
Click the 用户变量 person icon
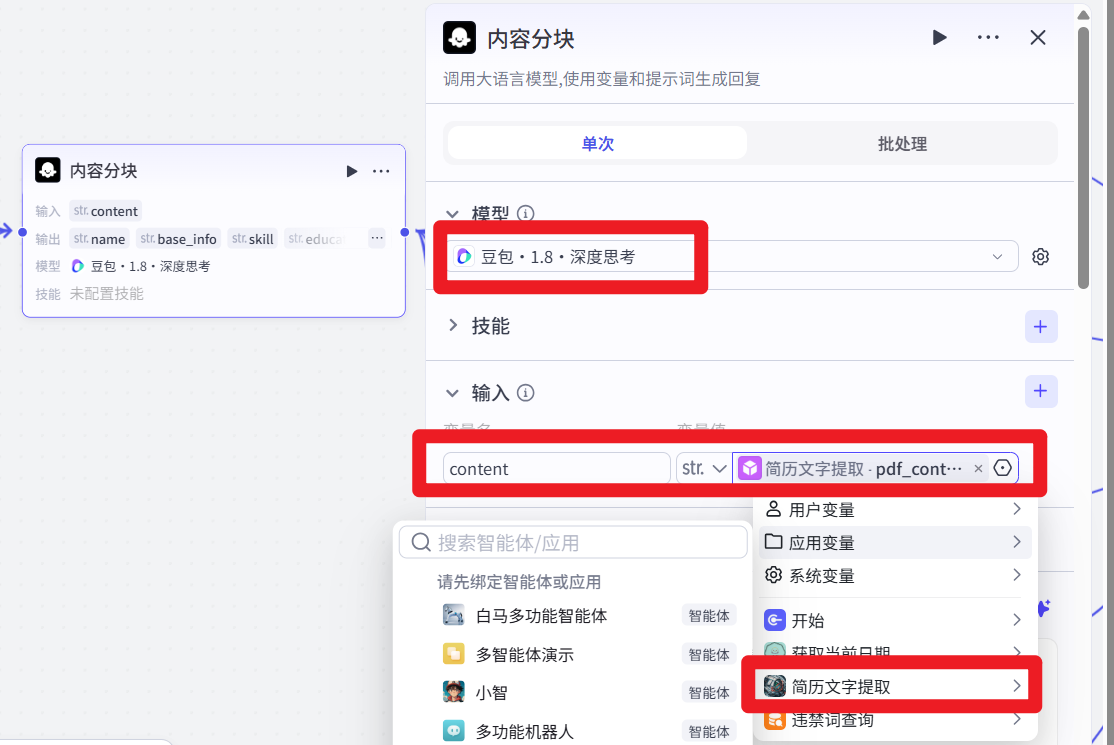tap(773, 509)
